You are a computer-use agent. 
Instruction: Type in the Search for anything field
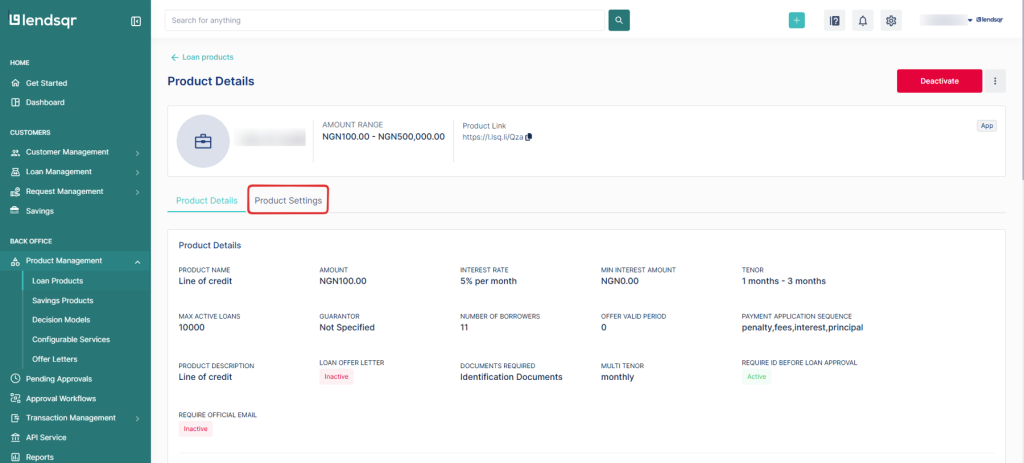[x=386, y=20]
